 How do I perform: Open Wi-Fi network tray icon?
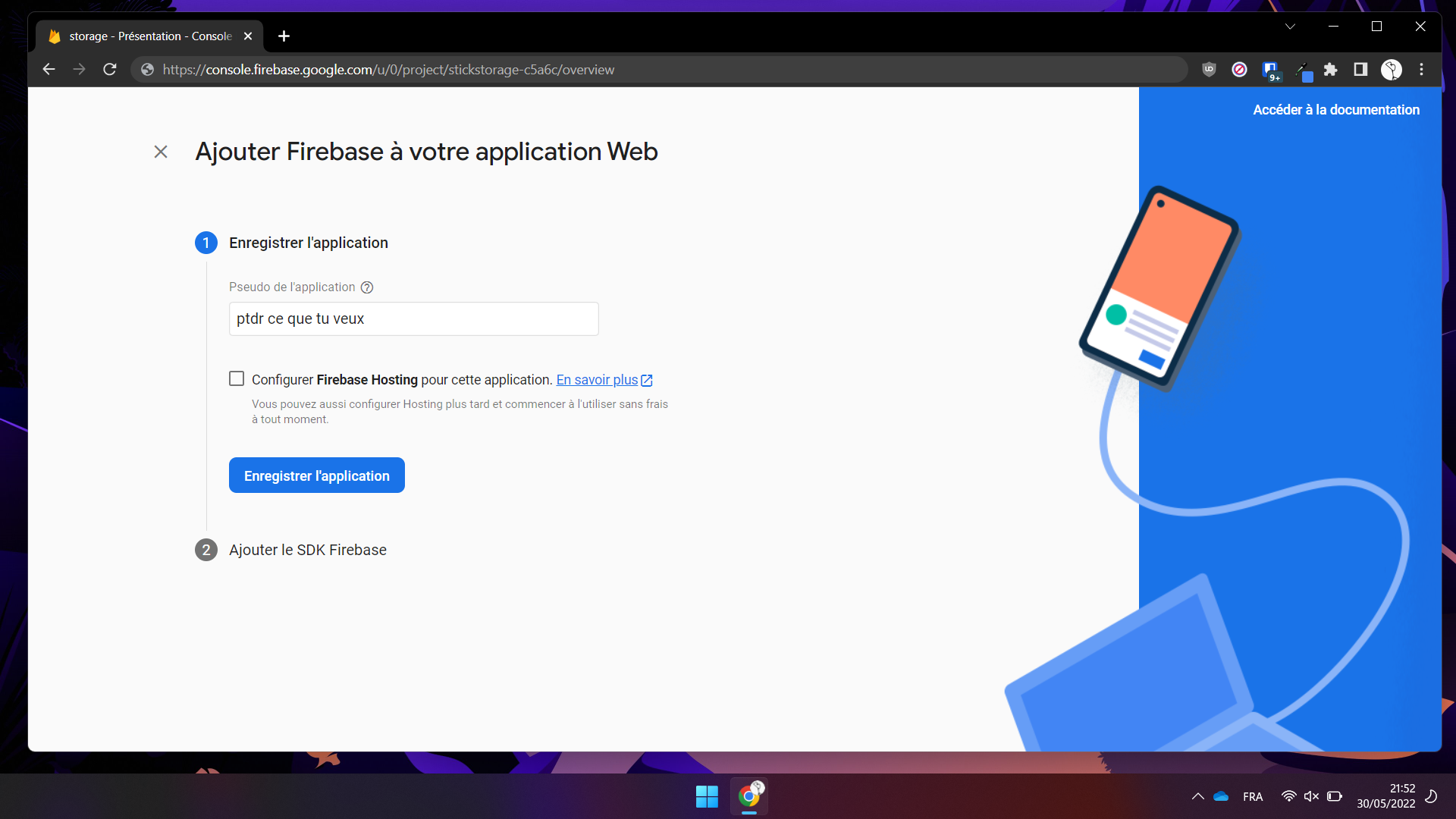point(1288,796)
